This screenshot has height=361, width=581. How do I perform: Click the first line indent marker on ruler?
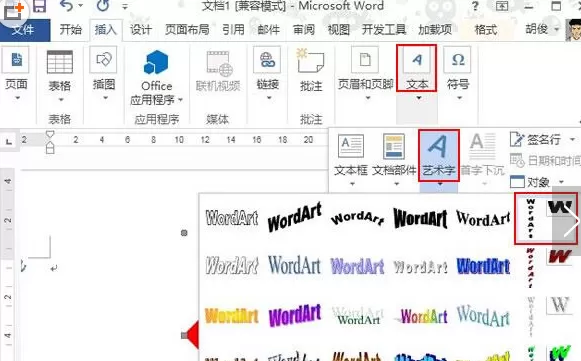(50, 134)
